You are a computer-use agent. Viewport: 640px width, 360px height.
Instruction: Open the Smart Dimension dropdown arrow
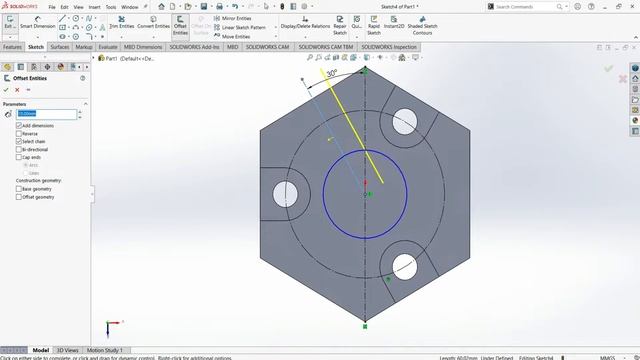(x=38, y=37)
